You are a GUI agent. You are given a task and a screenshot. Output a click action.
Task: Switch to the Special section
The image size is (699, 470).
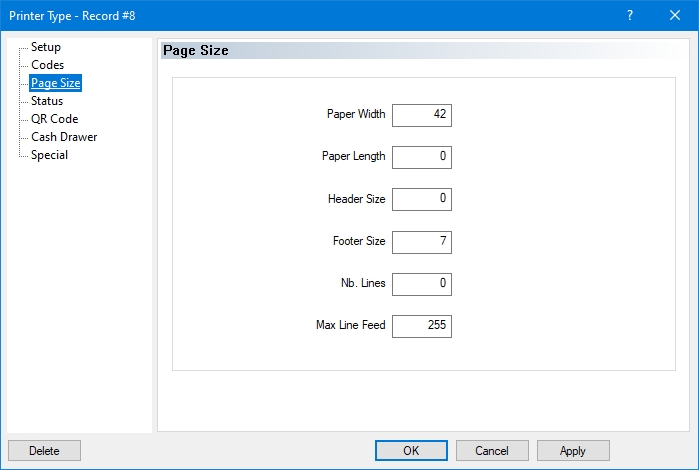(x=49, y=155)
